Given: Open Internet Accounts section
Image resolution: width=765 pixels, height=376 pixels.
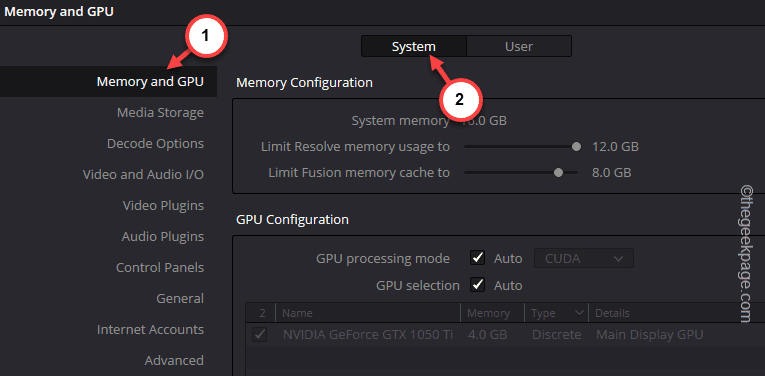Looking at the screenshot, I should (x=150, y=330).
